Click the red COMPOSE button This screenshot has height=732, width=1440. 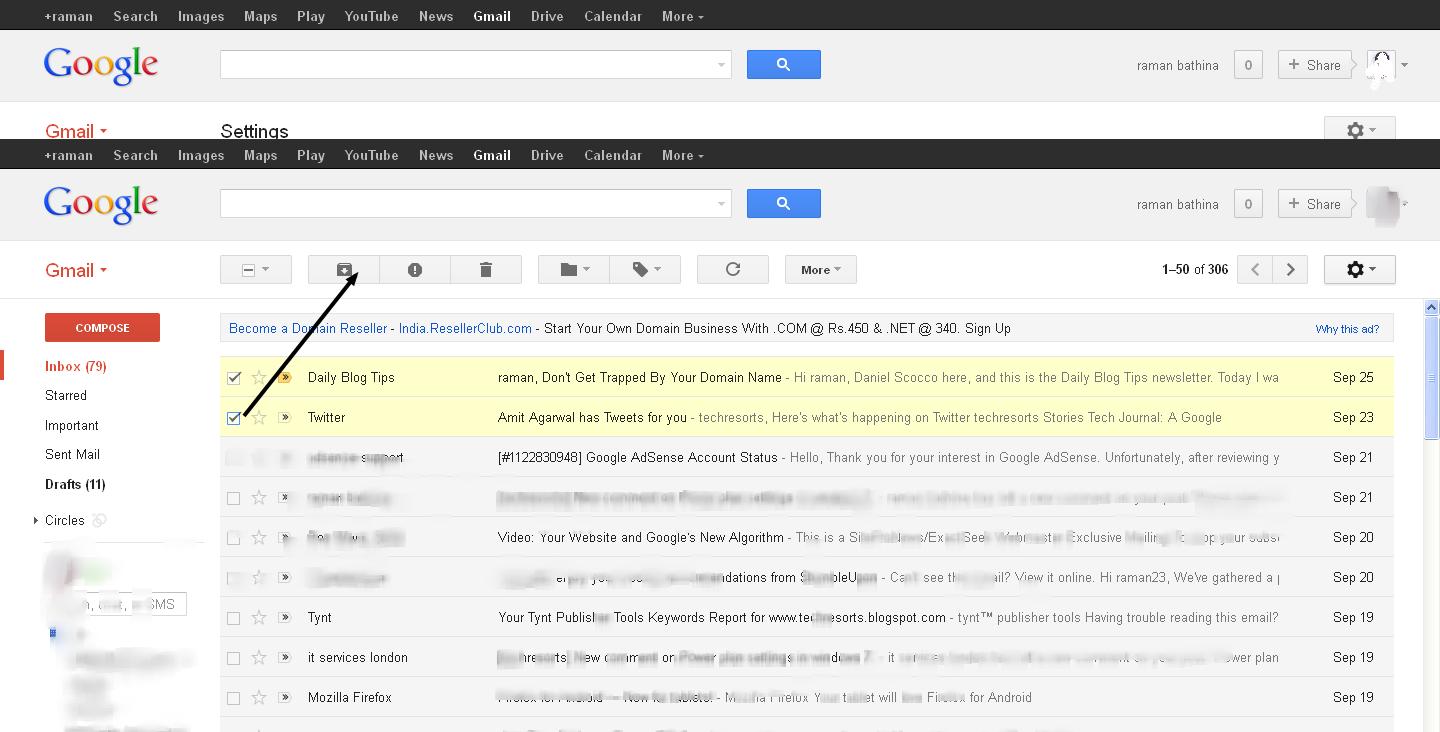[102, 327]
